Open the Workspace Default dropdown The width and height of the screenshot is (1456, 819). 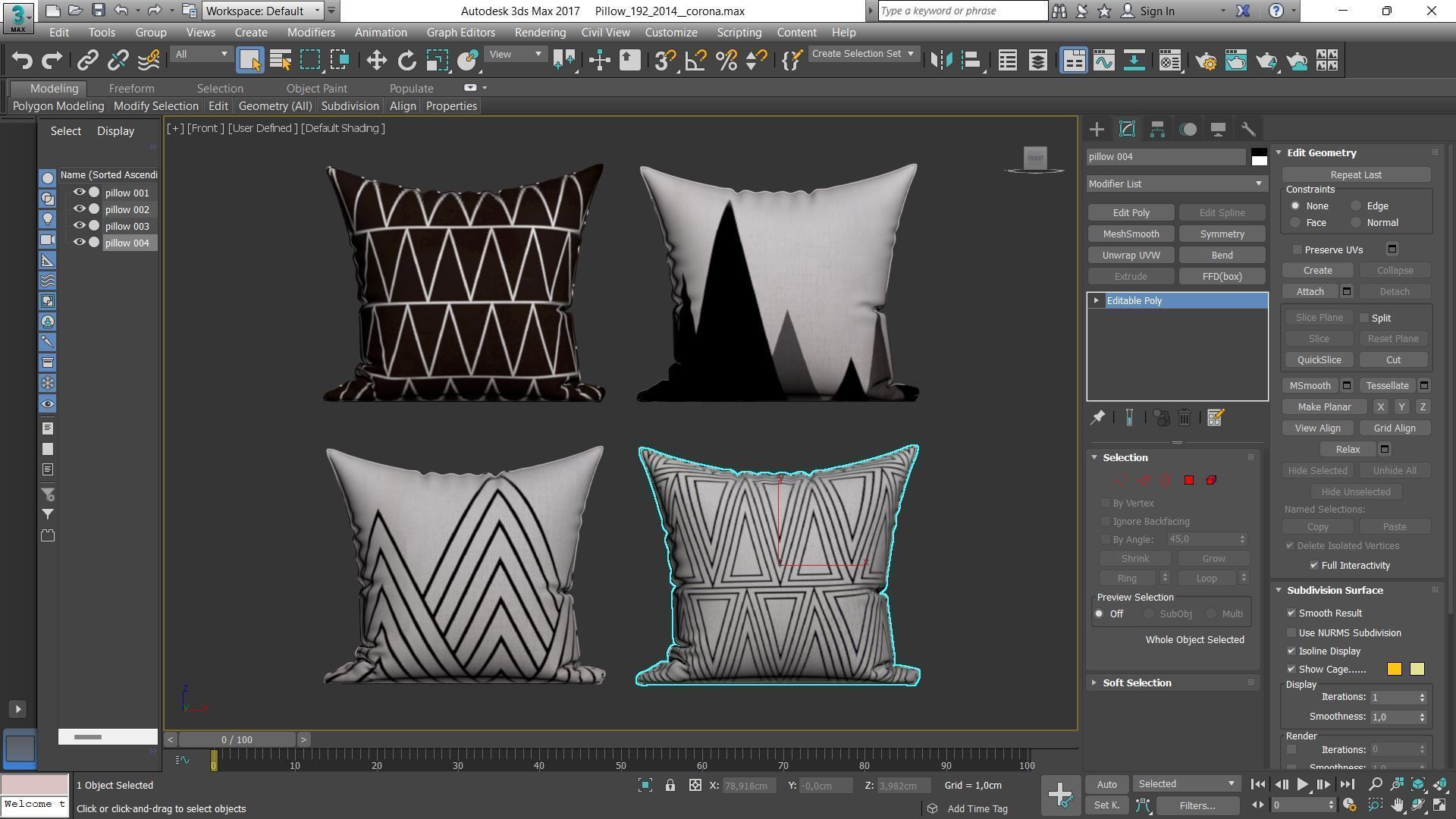tap(263, 11)
